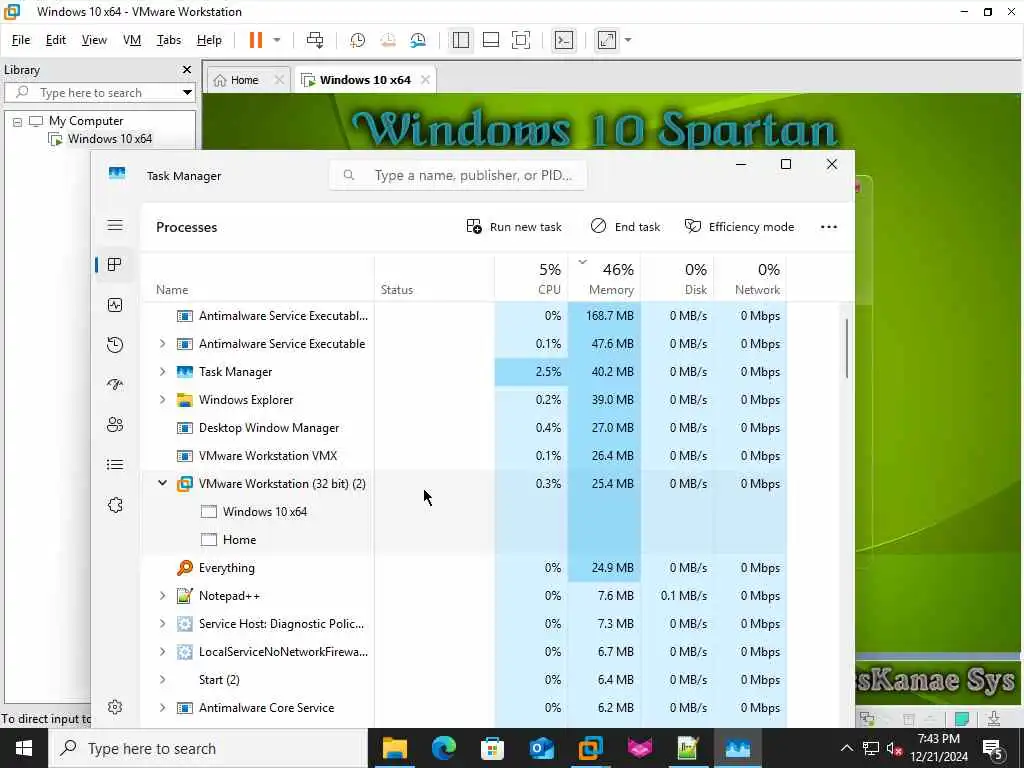The width and height of the screenshot is (1024, 768).
Task: Click the three-dot more options button
Action: click(x=829, y=227)
